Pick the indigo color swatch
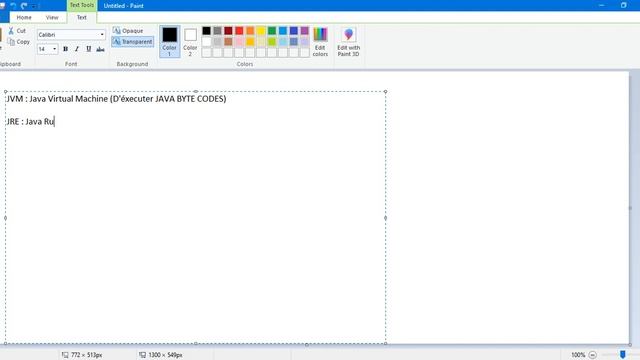 click(x=294, y=31)
